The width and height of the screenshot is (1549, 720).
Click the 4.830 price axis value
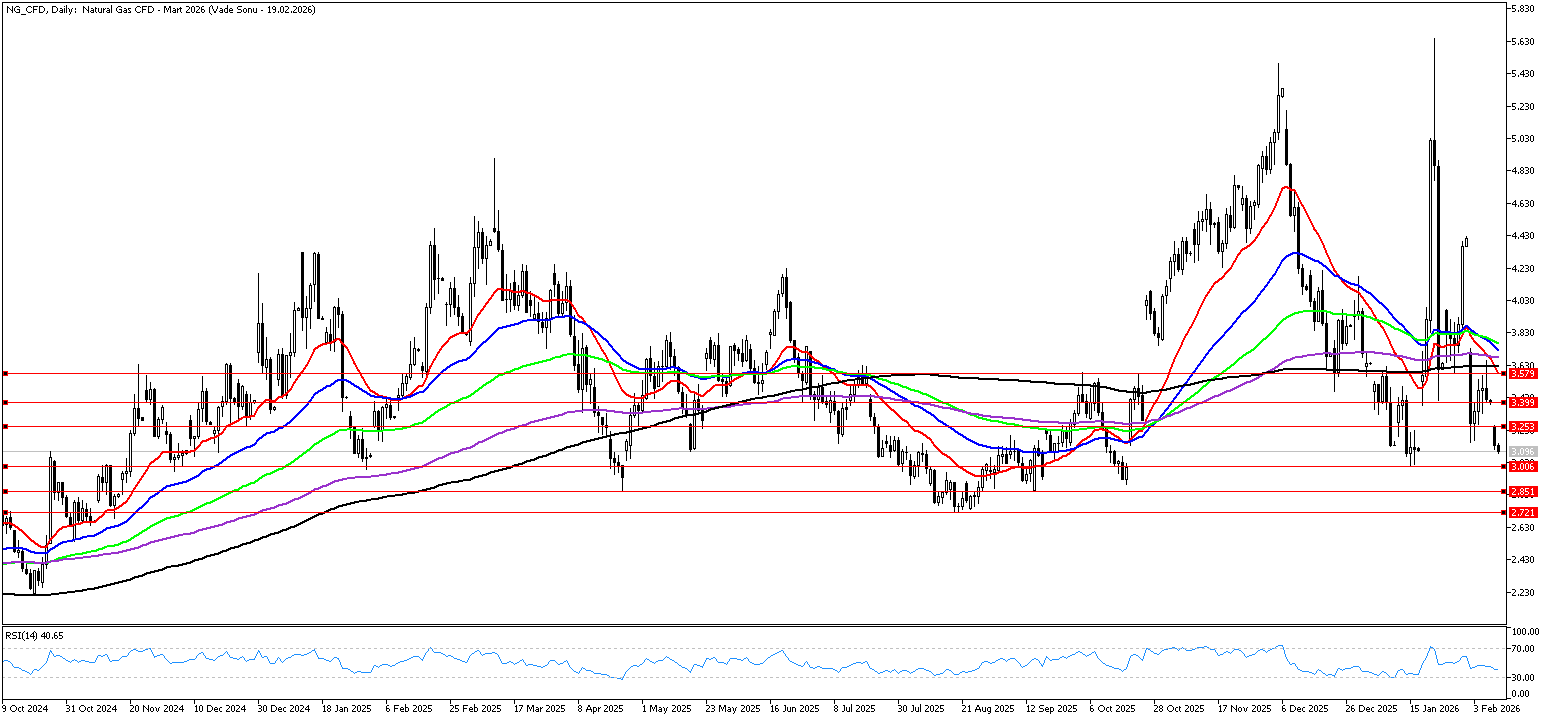point(1525,171)
